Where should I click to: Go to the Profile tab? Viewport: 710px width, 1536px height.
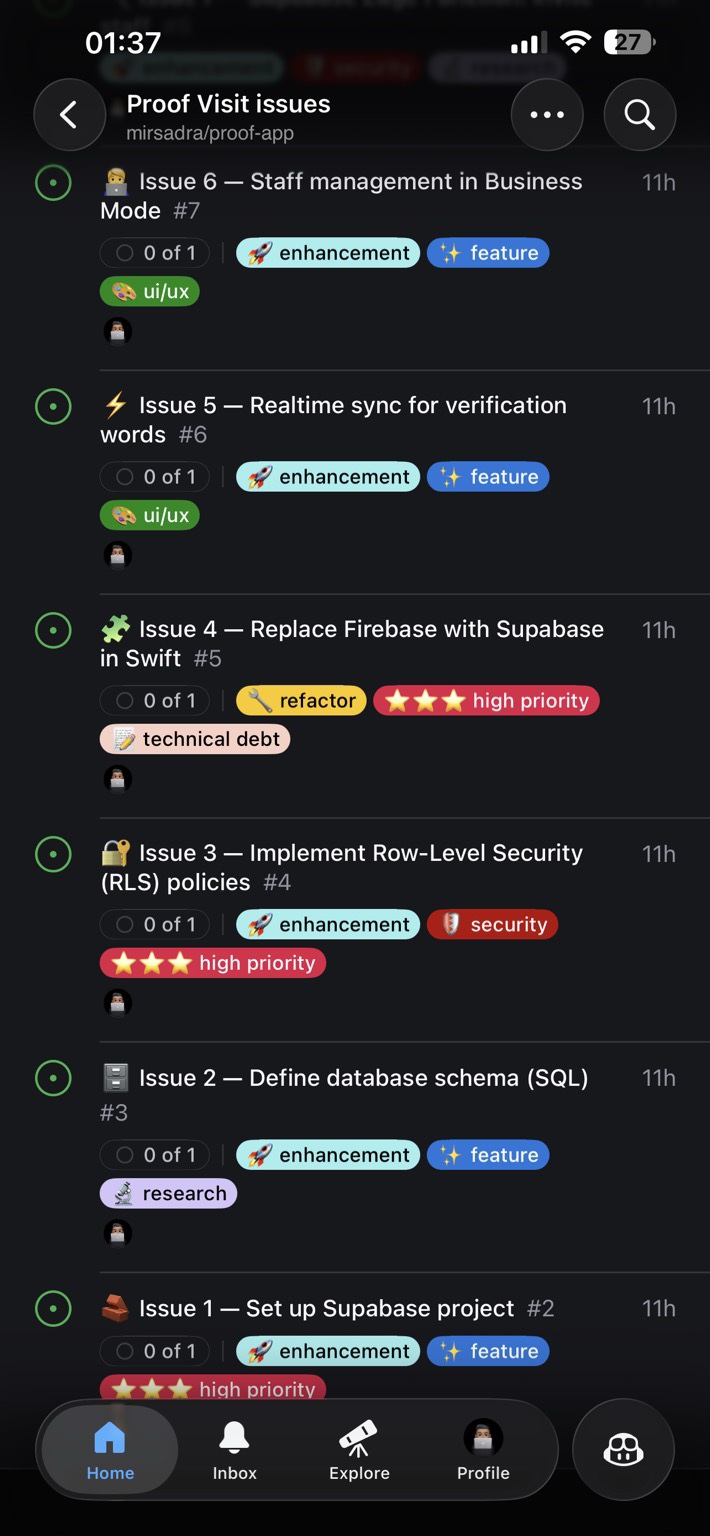(x=483, y=1452)
